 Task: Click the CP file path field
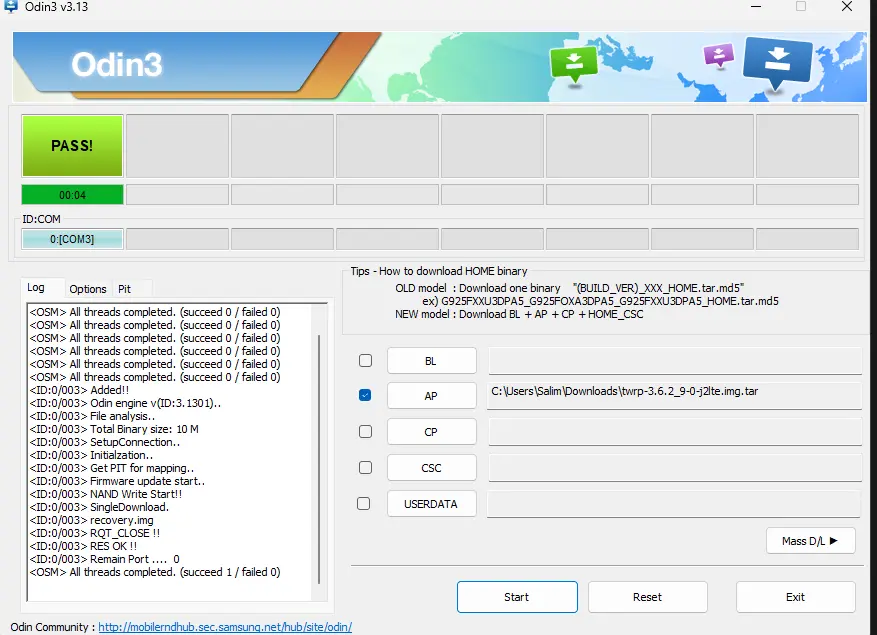pos(675,432)
